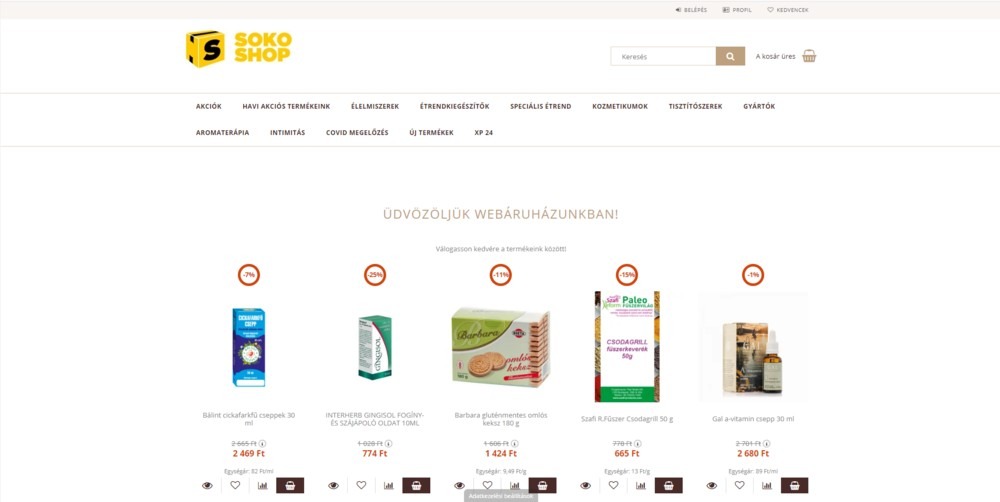Open the Kozmetikumok category menu
1000x502 pixels.
pos(620,107)
